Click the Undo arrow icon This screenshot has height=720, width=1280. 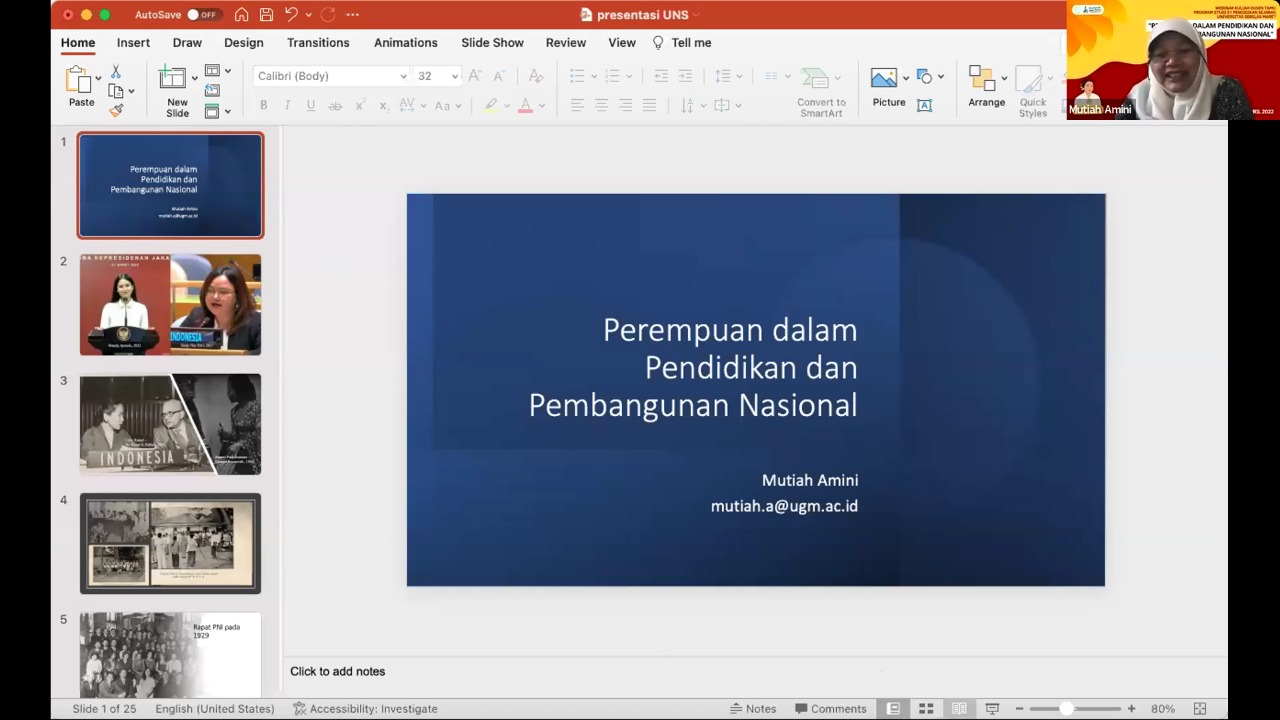[x=291, y=15]
